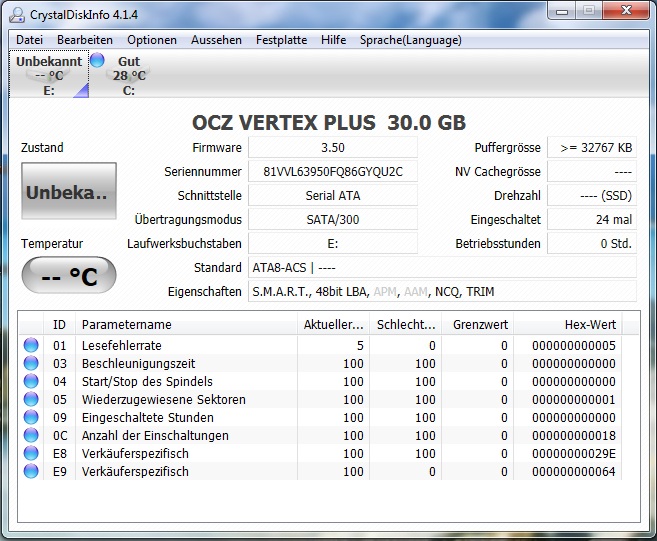Click the Hex-Wert column header
The height and width of the screenshot is (541, 657).
coord(568,325)
